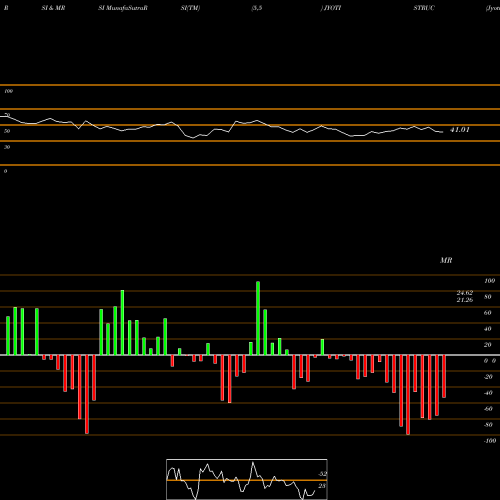
Task: Click the RSI axis label 50
Action: (7, 131)
